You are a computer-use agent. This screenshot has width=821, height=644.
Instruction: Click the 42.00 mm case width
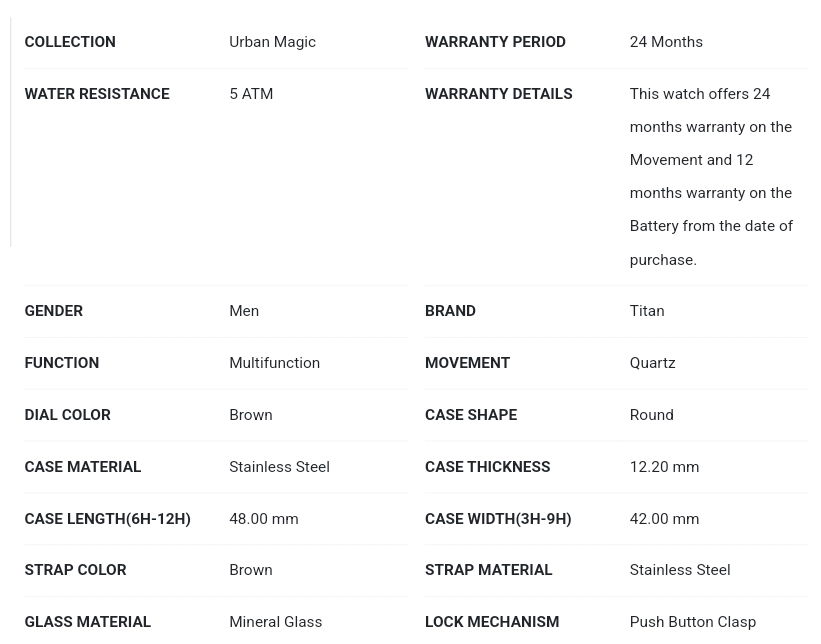point(664,519)
